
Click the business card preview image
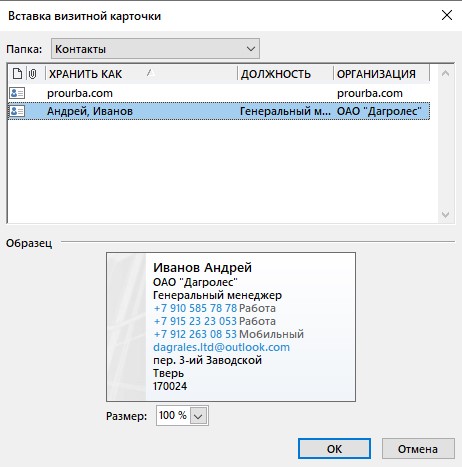click(231, 327)
